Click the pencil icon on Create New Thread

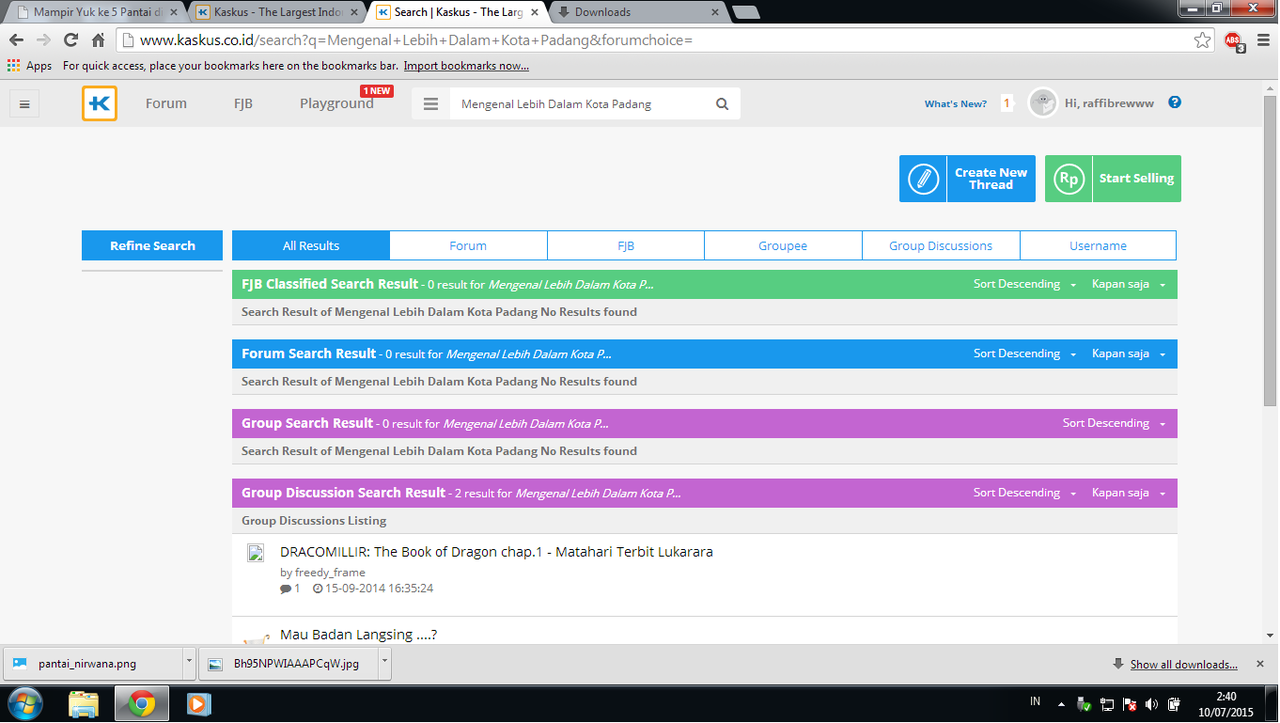click(923, 179)
